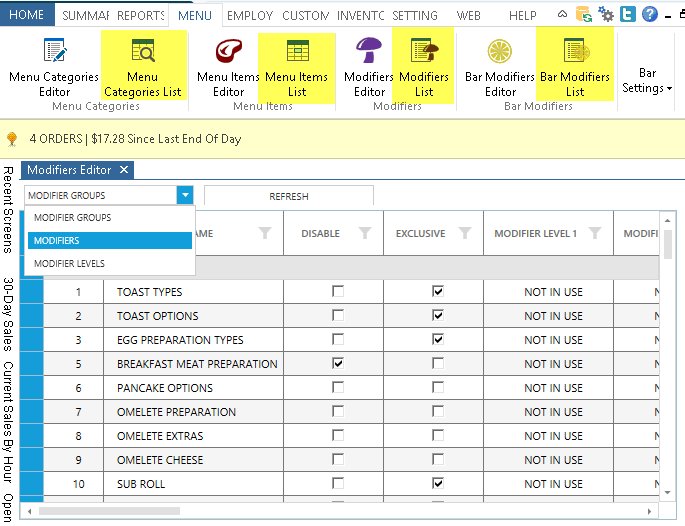Enable the Disable checkbox for TOAST TYPES
Viewport: 685px width, 526px height.
[338, 292]
